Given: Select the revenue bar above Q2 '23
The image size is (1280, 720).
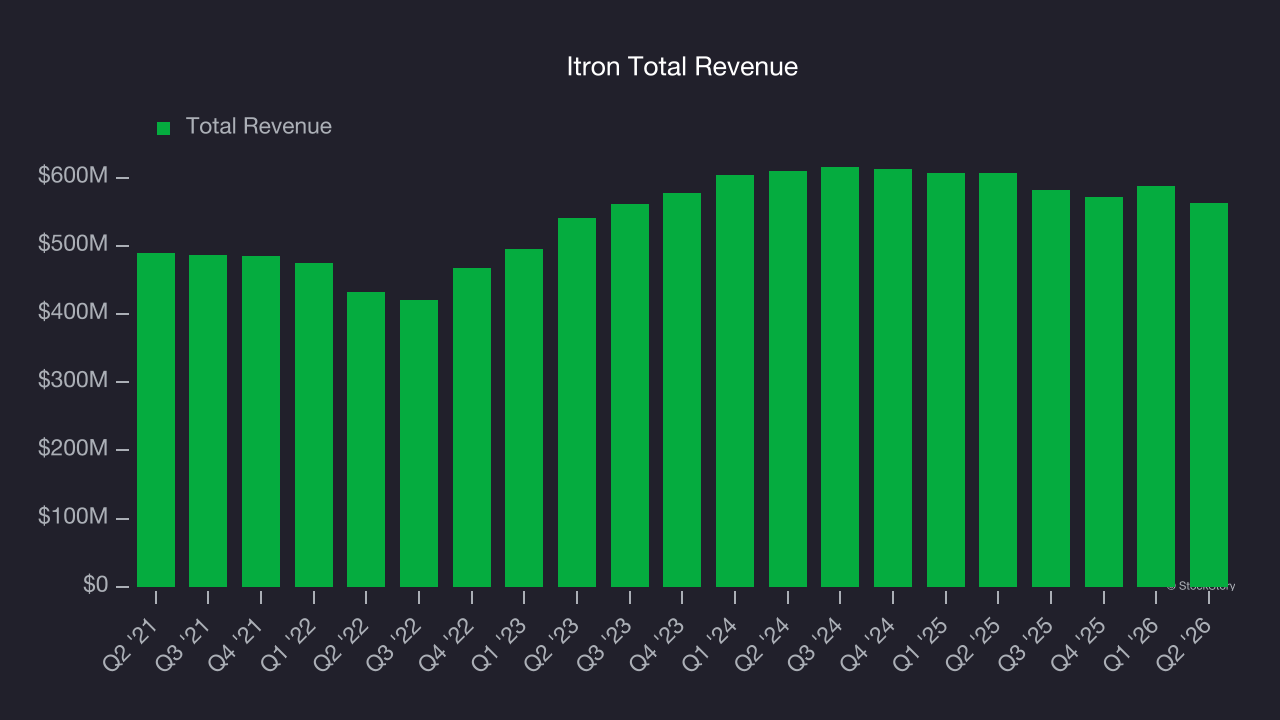Looking at the screenshot, I should tap(577, 402).
